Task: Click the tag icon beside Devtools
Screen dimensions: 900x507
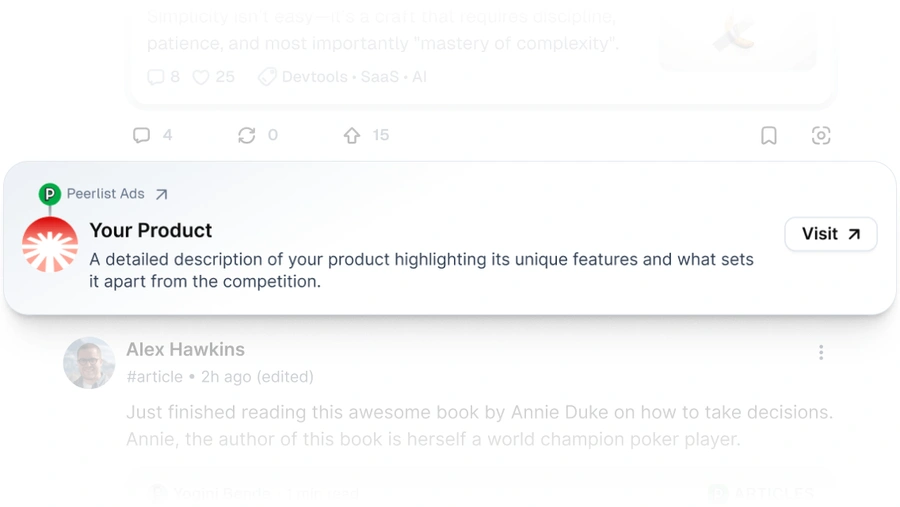Action: coord(266,77)
